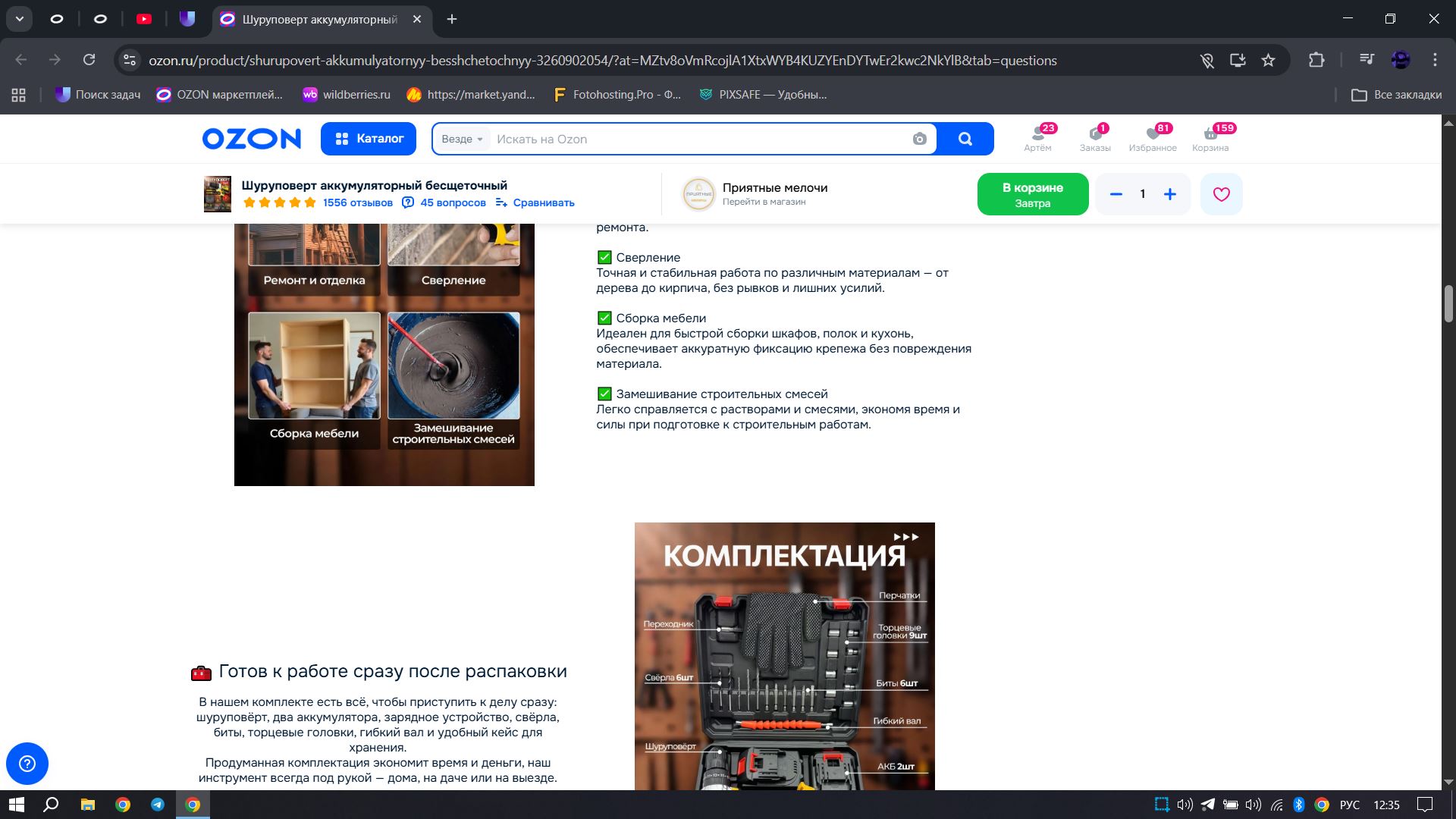Expand the Везде search scope dropdown

pyautogui.click(x=462, y=139)
